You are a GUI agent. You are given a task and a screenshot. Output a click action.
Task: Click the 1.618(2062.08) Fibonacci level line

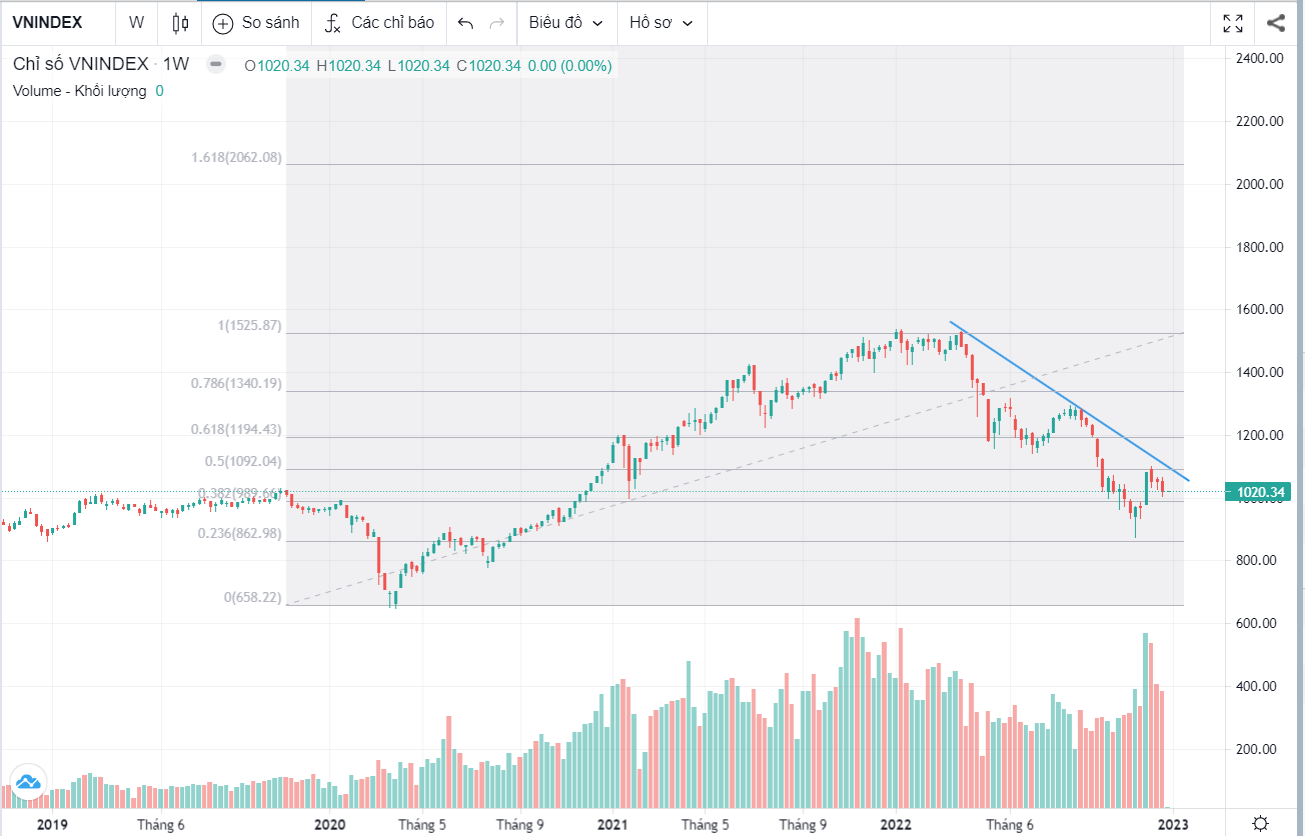[700, 164]
